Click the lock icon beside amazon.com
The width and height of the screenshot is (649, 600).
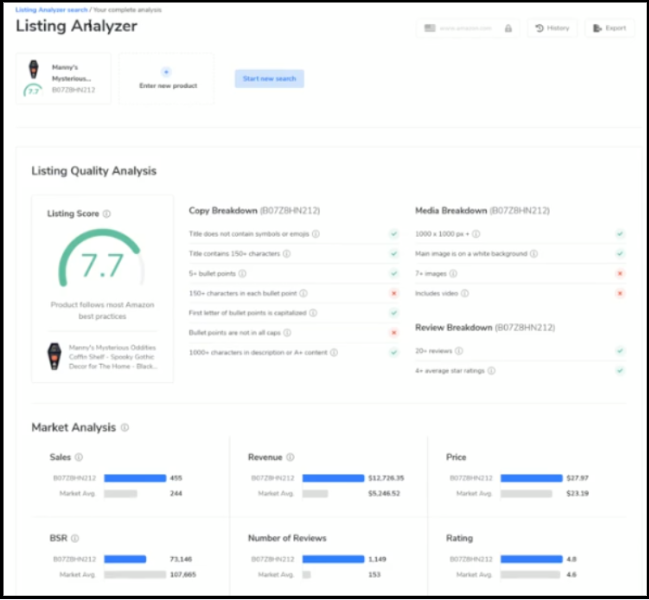tap(508, 28)
